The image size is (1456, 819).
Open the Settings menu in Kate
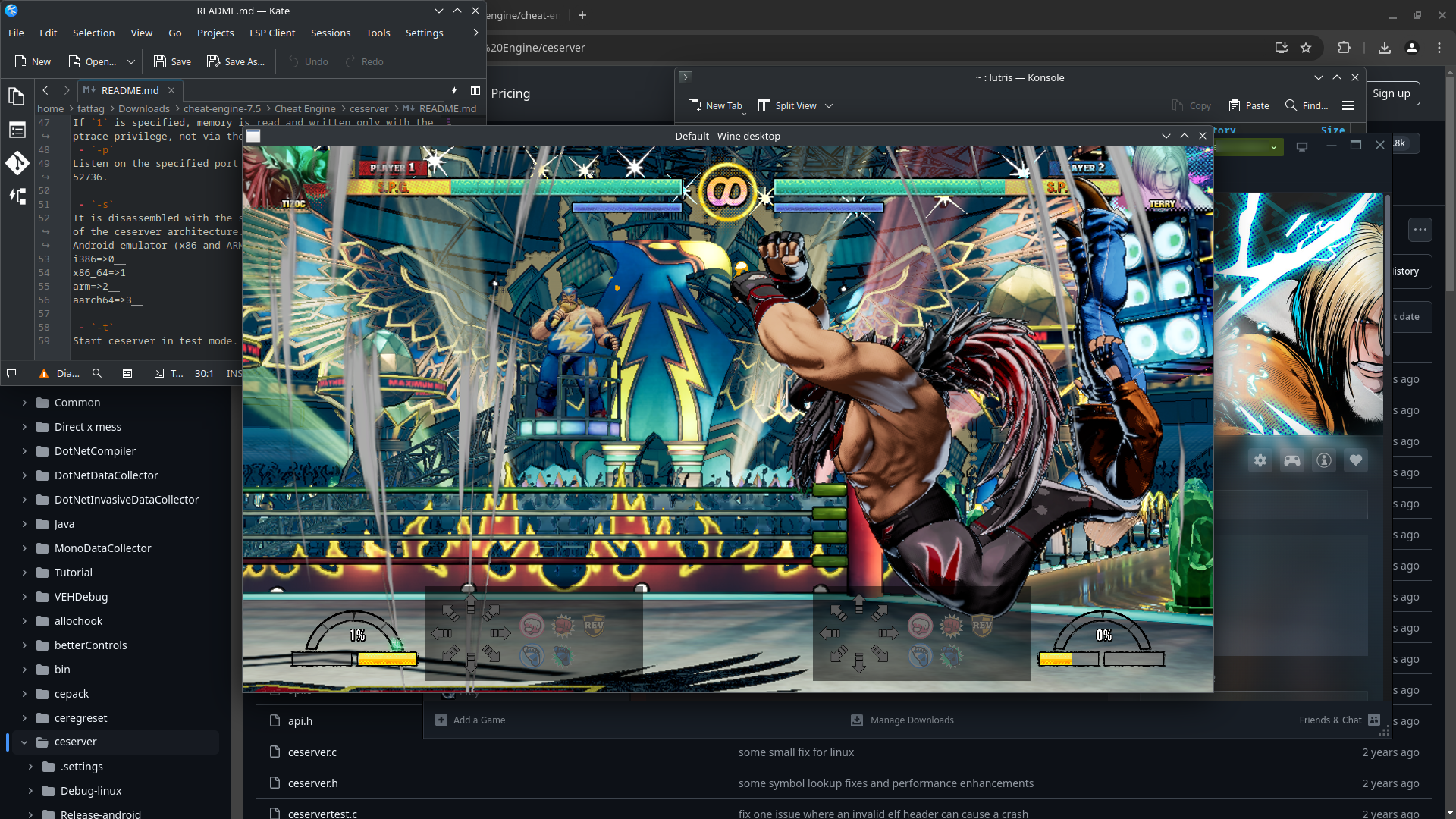[424, 33]
